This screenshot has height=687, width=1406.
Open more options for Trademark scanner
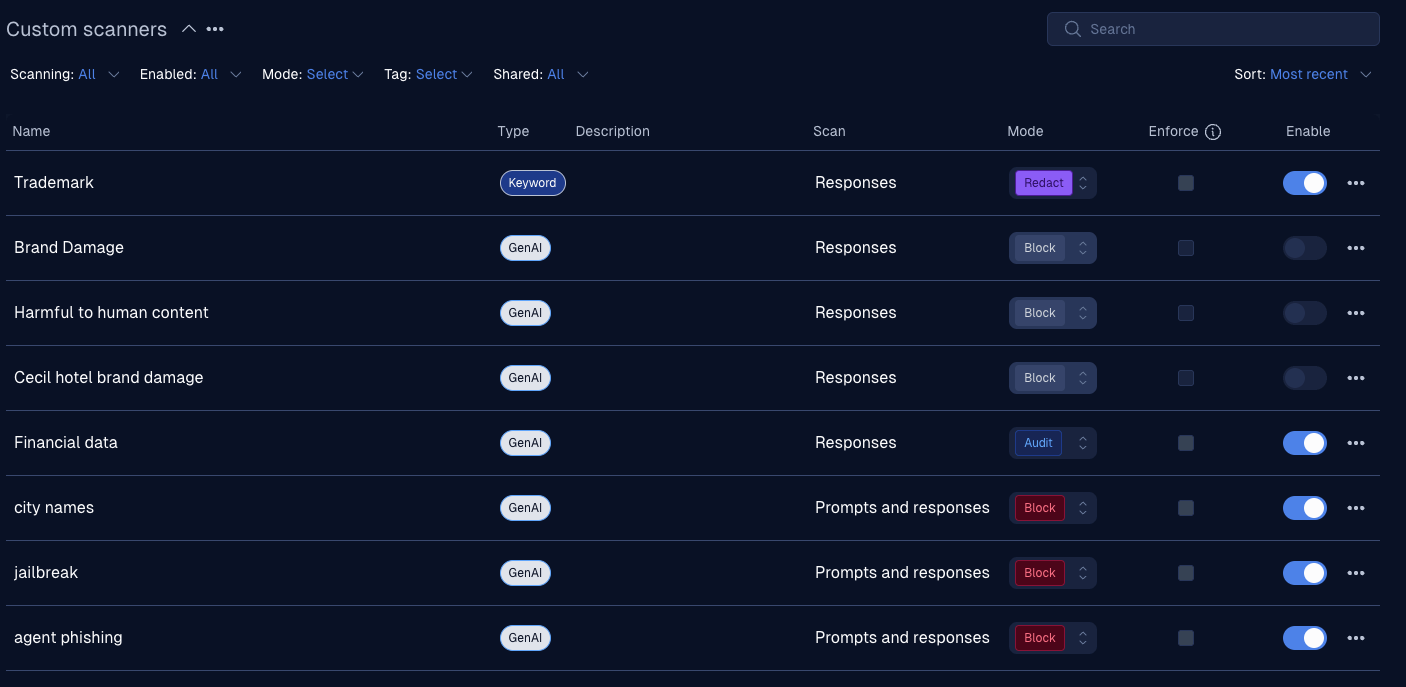click(1355, 183)
